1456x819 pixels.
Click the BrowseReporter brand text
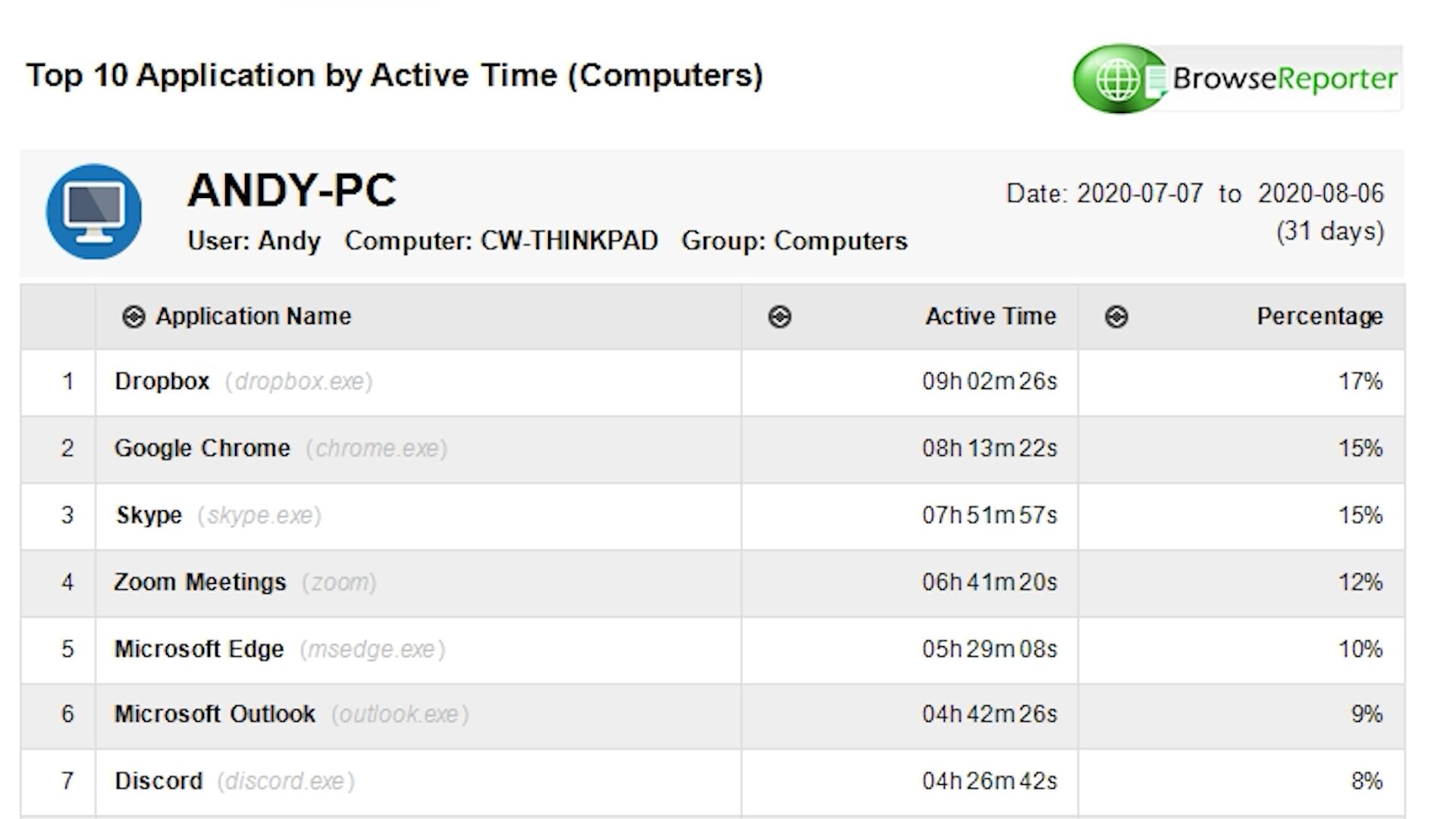(x=1285, y=79)
